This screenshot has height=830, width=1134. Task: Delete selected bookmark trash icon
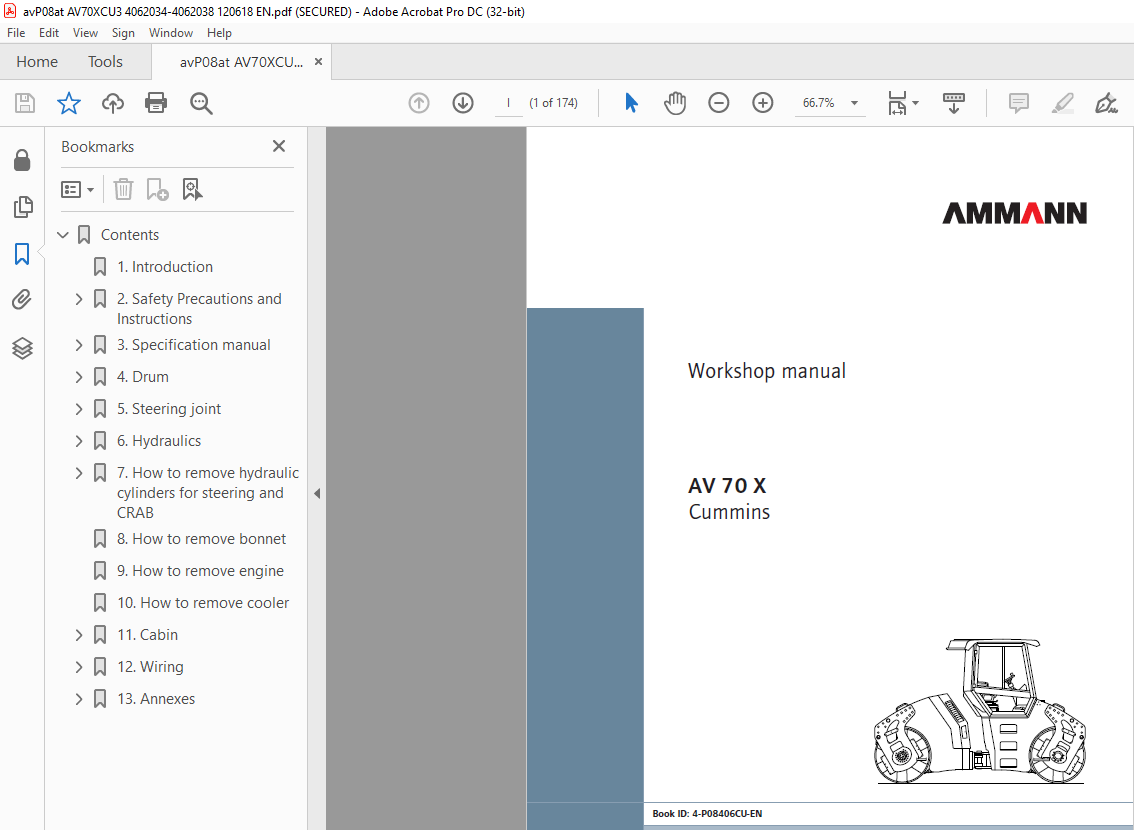click(x=124, y=189)
